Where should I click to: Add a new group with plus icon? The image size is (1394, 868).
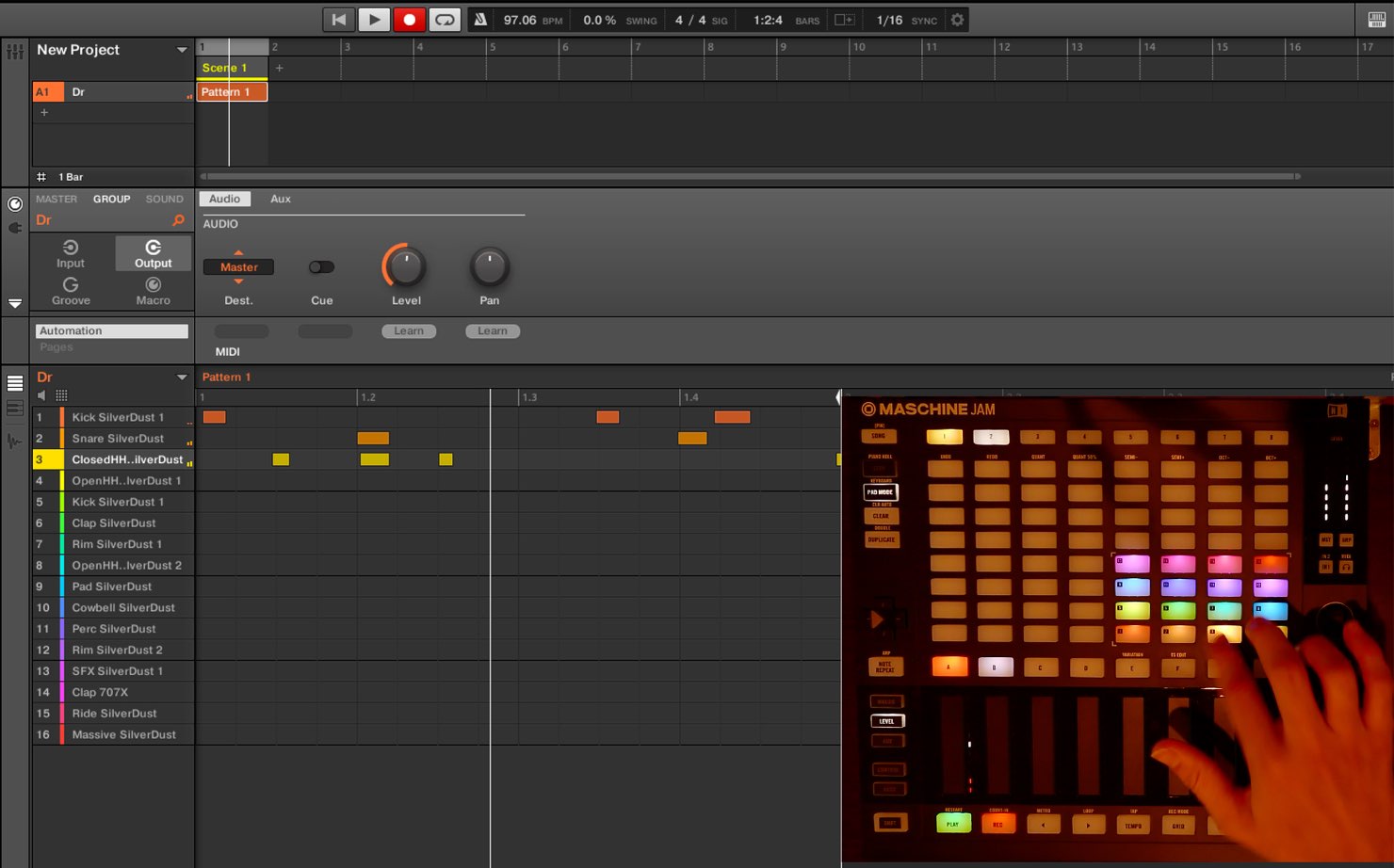[x=43, y=112]
